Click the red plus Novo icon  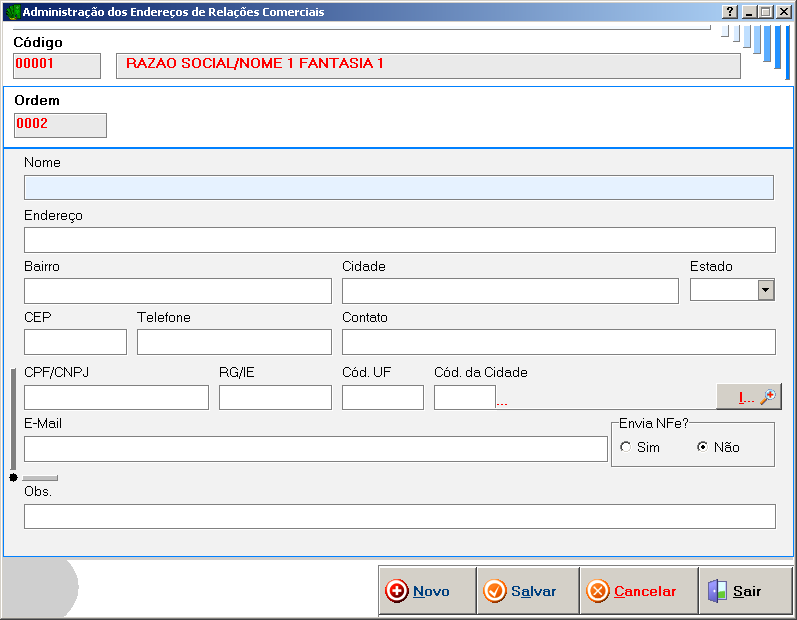coord(397,591)
